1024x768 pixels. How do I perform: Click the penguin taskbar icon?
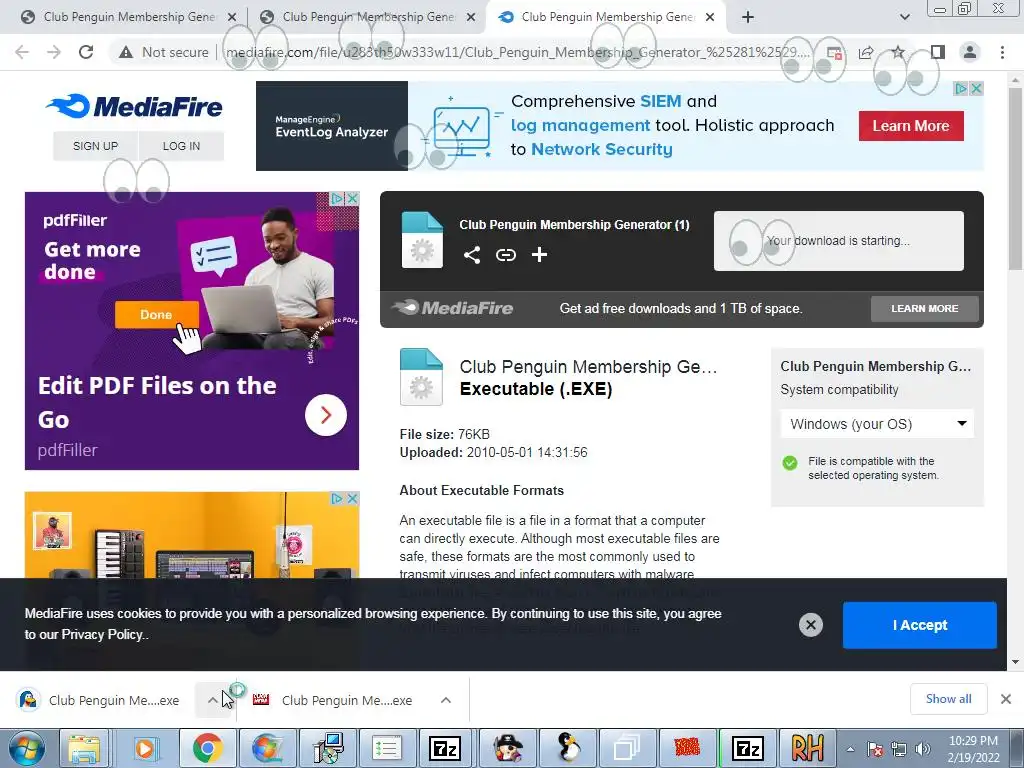coord(569,748)
